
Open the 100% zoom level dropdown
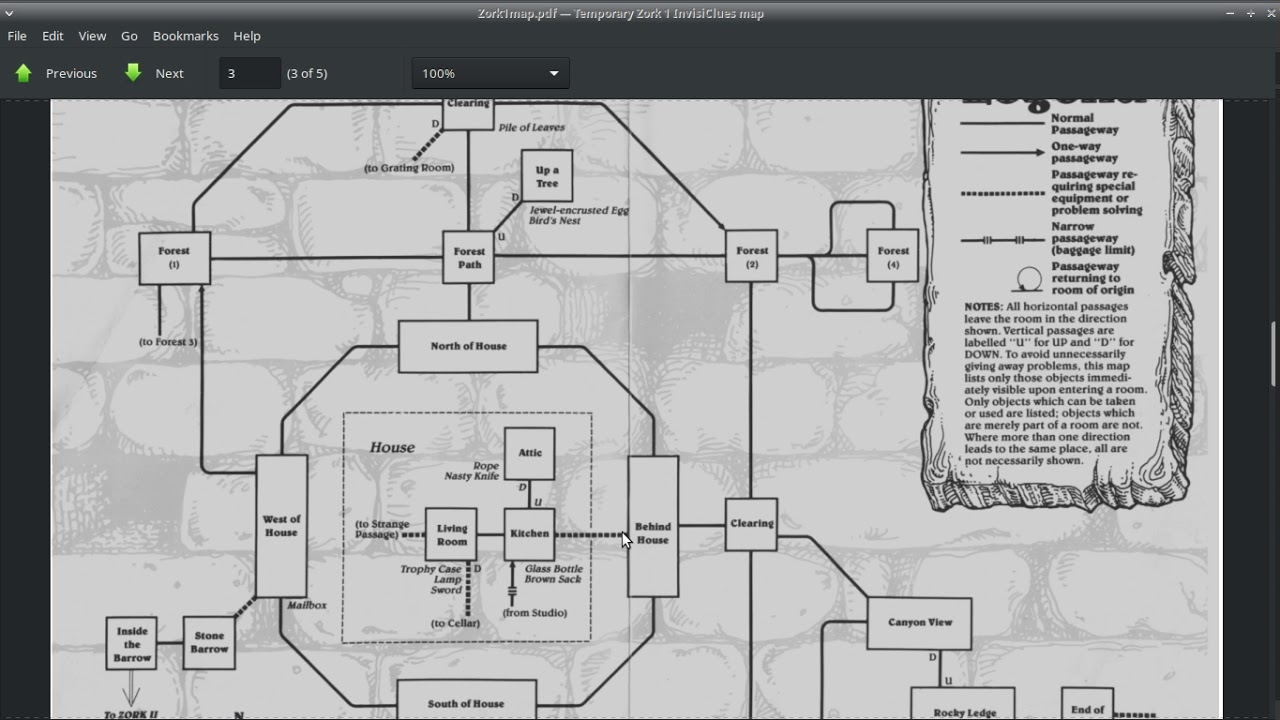[491, 73]
